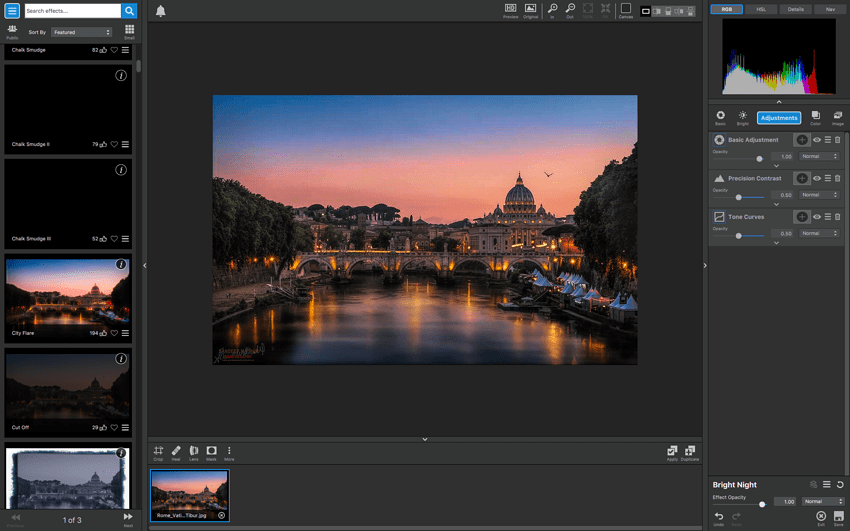This screenshot has width=850, height=531.
Task: Open the Nav tab
Action: (829, 9)
